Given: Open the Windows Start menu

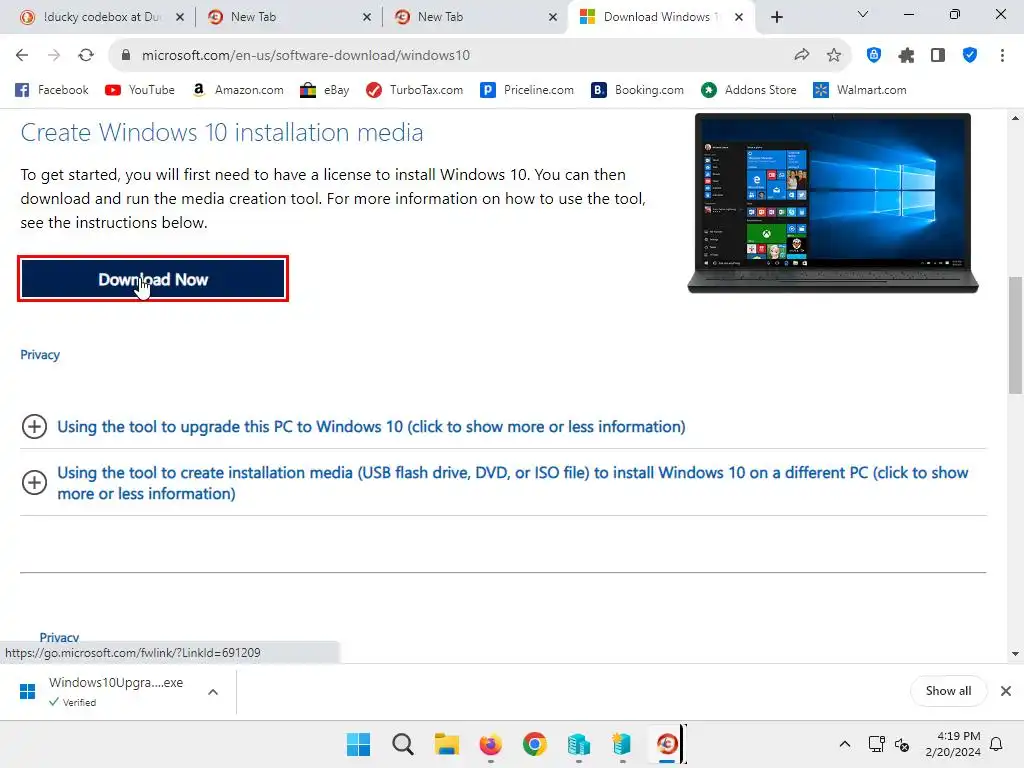Looking at the screenshot, I should tap(358, 744).
